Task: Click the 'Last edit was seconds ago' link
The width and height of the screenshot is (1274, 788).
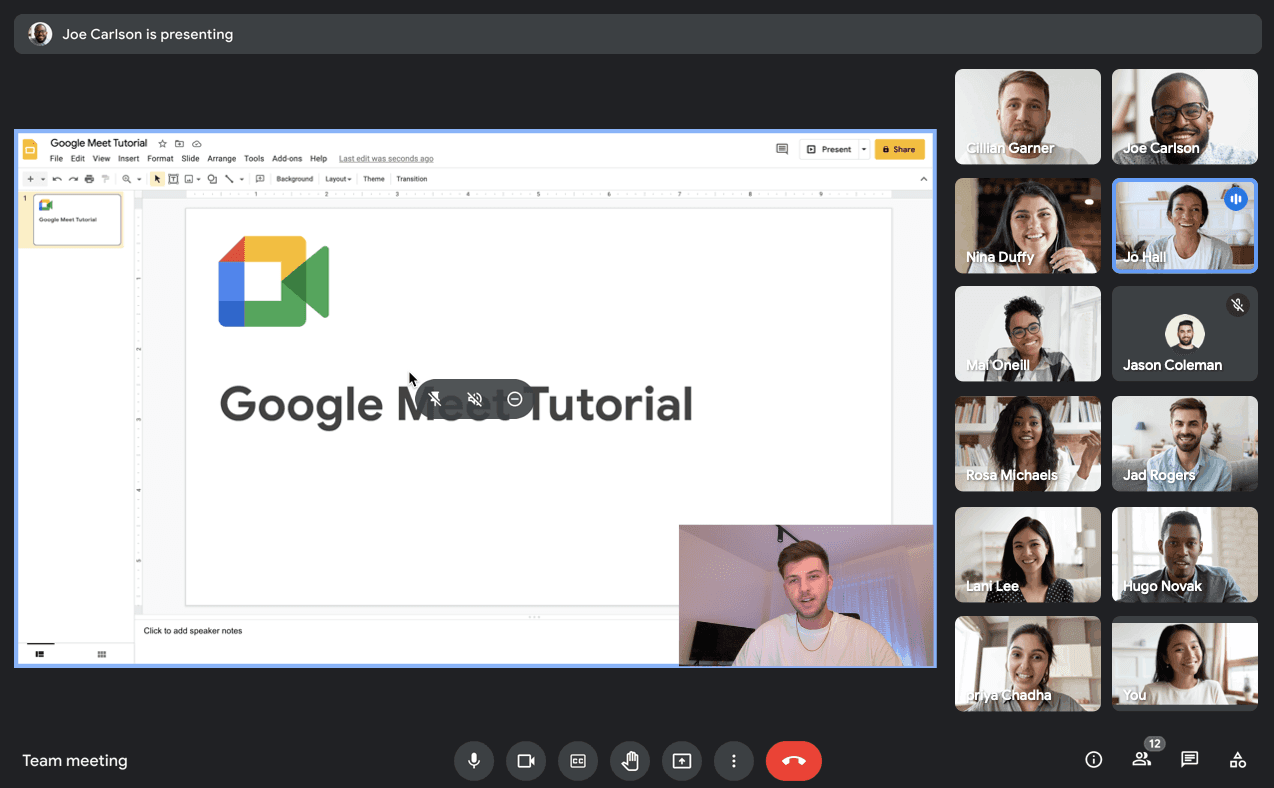Action: [x=386, y=159]
